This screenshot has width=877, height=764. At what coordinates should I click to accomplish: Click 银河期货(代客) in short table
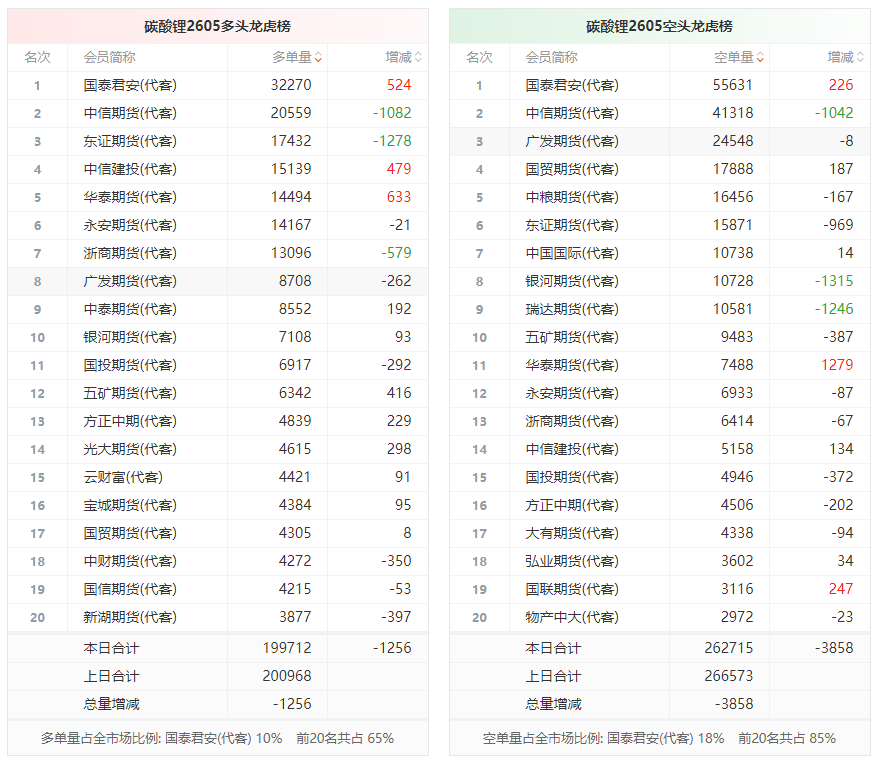tap(572, 281)
